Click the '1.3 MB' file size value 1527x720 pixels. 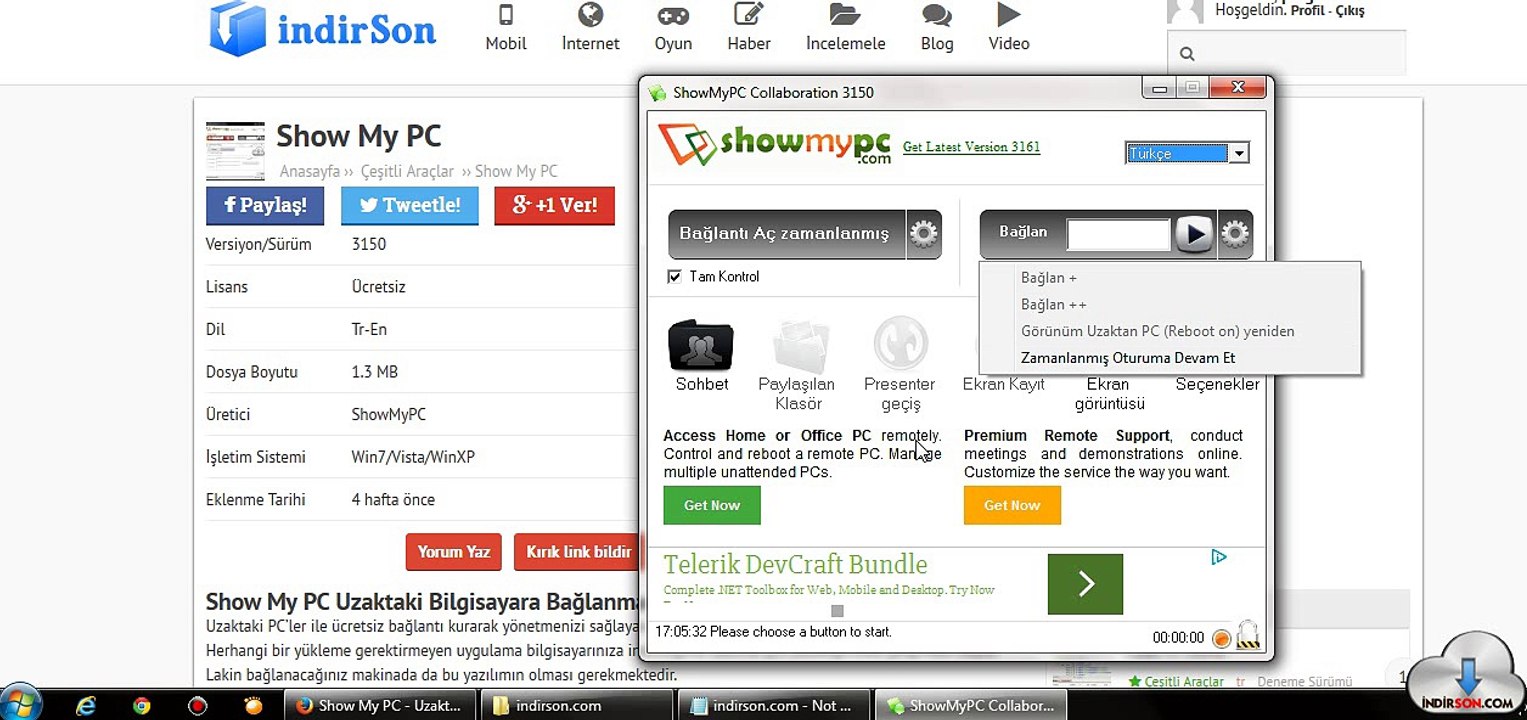(x=375, y=372)
